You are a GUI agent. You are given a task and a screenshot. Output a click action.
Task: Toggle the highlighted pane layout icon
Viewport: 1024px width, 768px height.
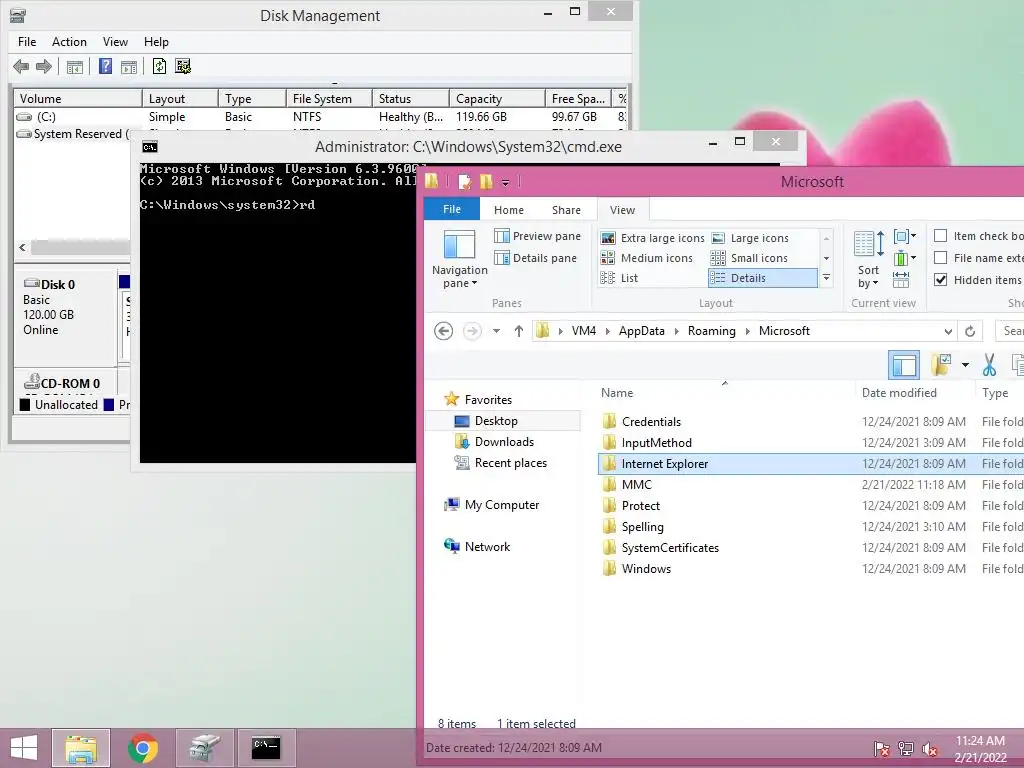click(904, 365)
